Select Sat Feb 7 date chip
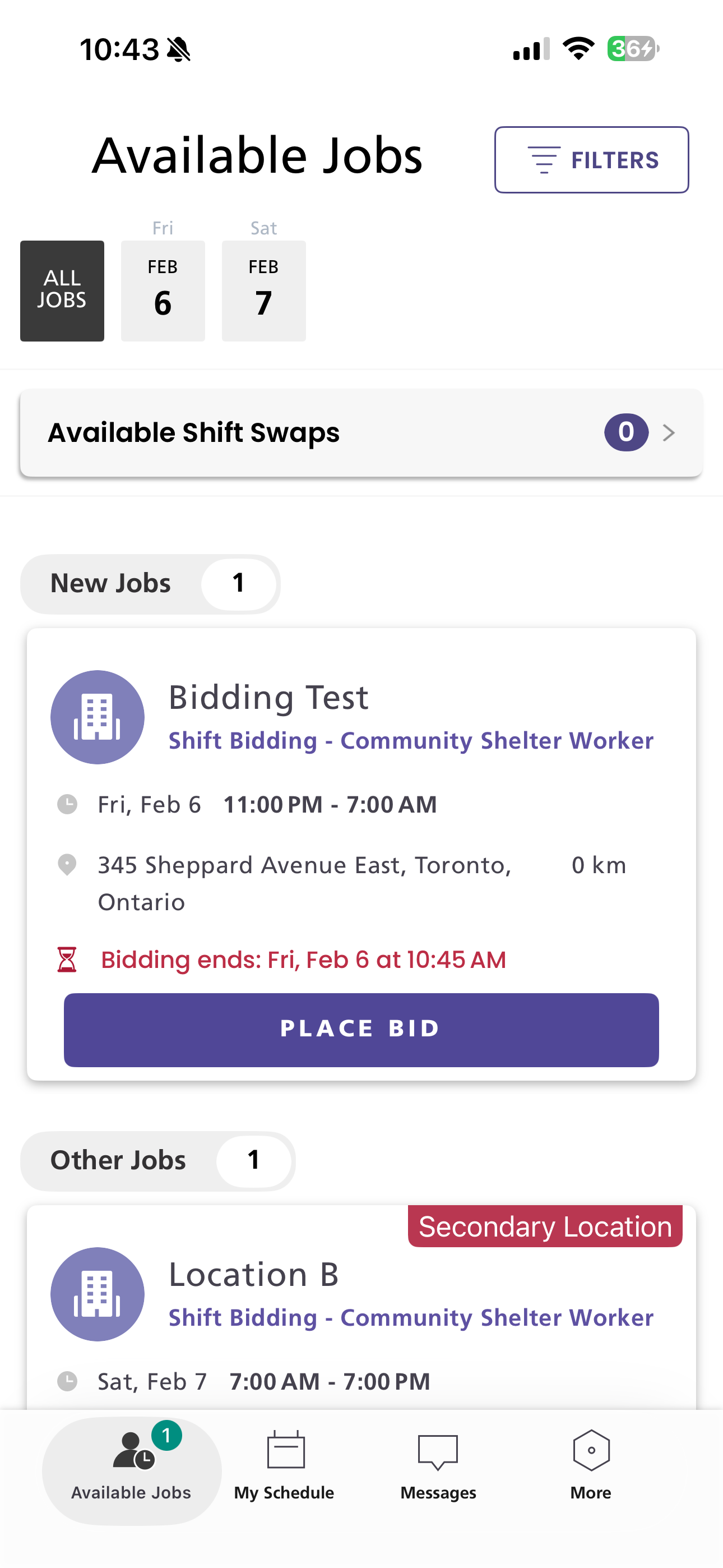Image resolution: width=723 pixels, height=1568 pixels. (x=263, y=291)
